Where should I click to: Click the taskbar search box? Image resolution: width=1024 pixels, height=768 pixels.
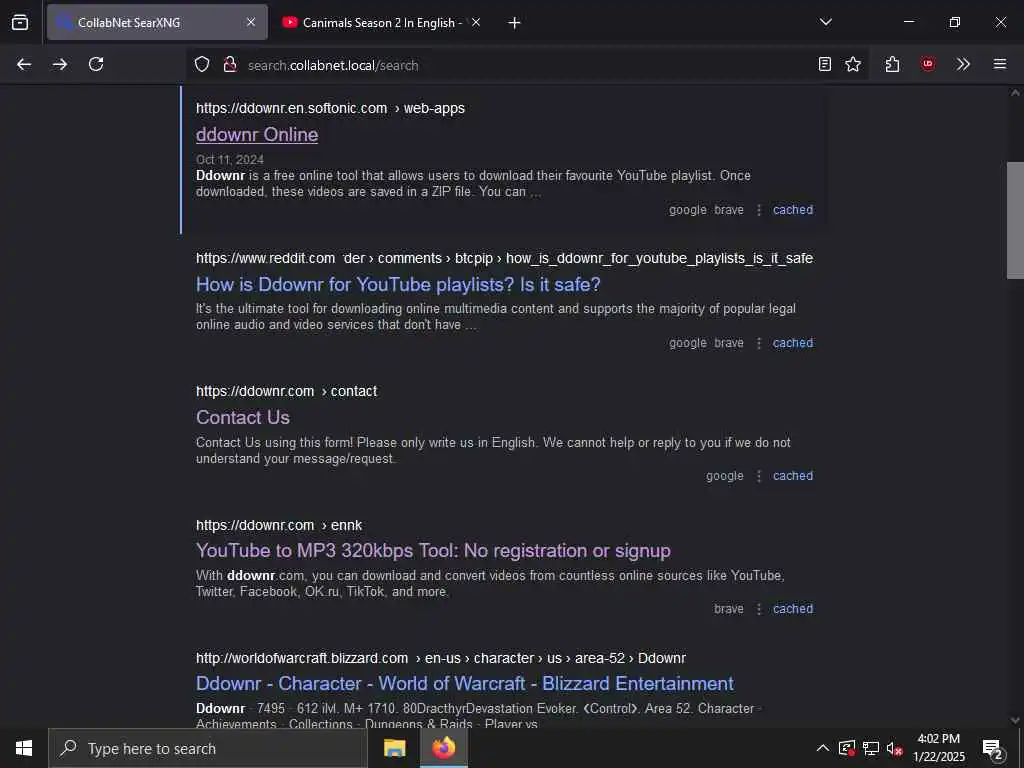(208, 748)
